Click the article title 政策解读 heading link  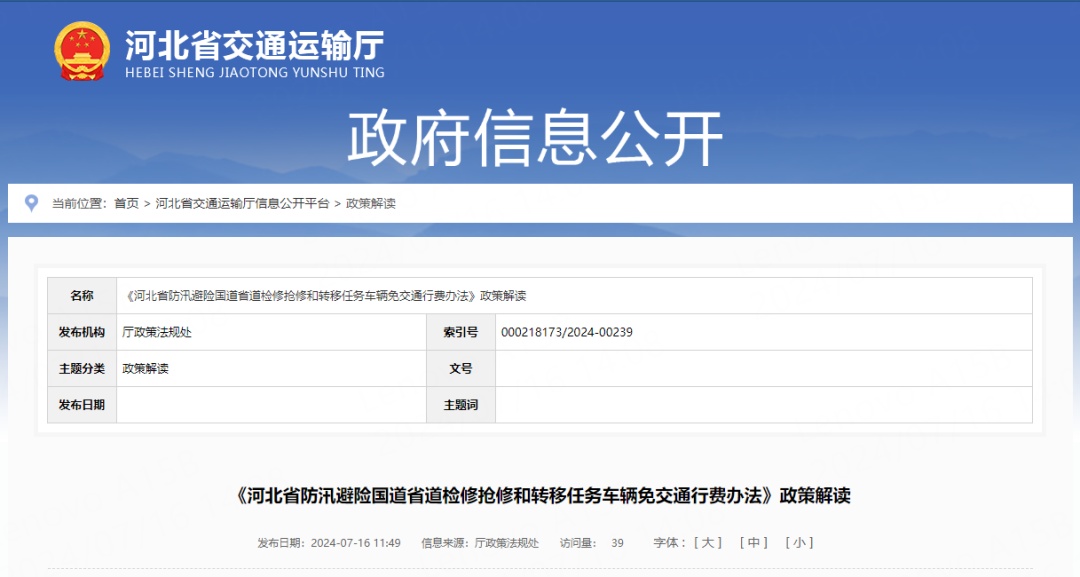(540, 490)
